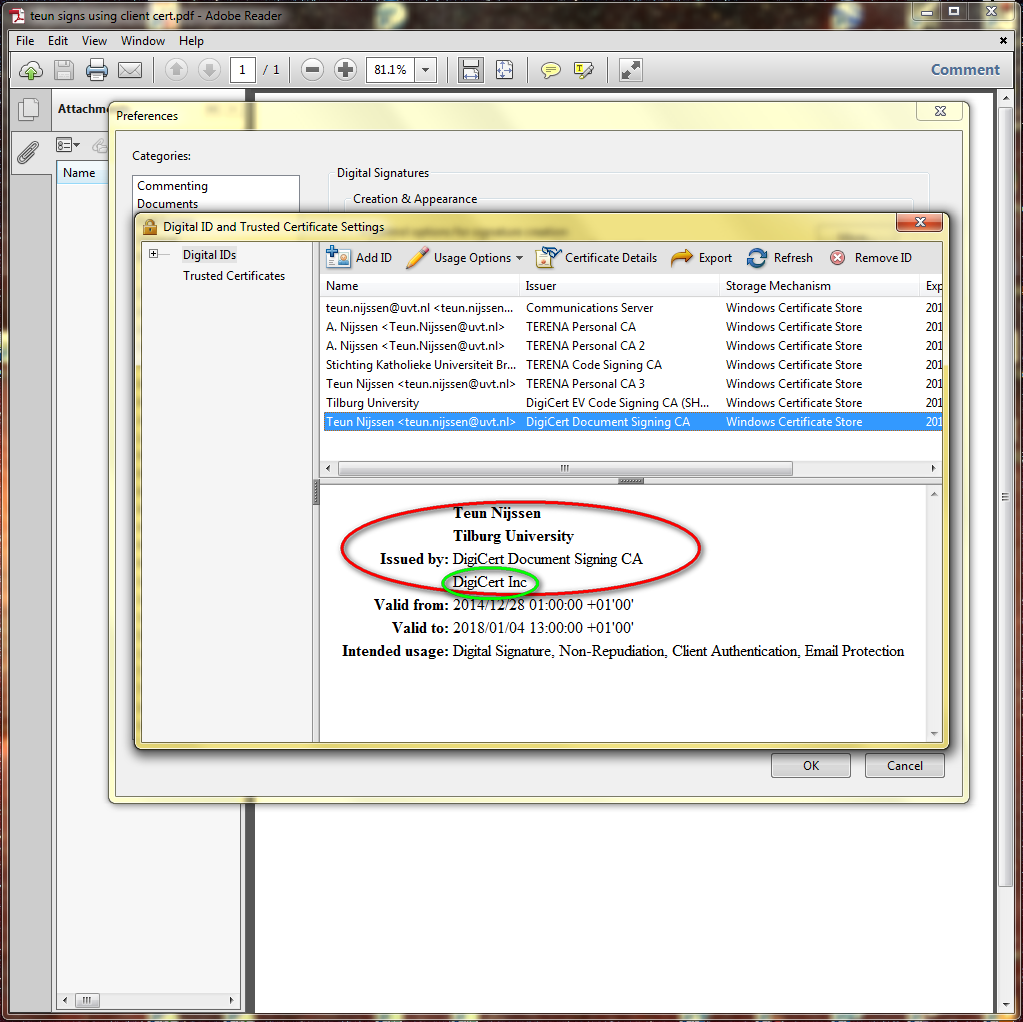
Task: Select Trusted Certificates in the tree
Action: click(x=233, y=276)
